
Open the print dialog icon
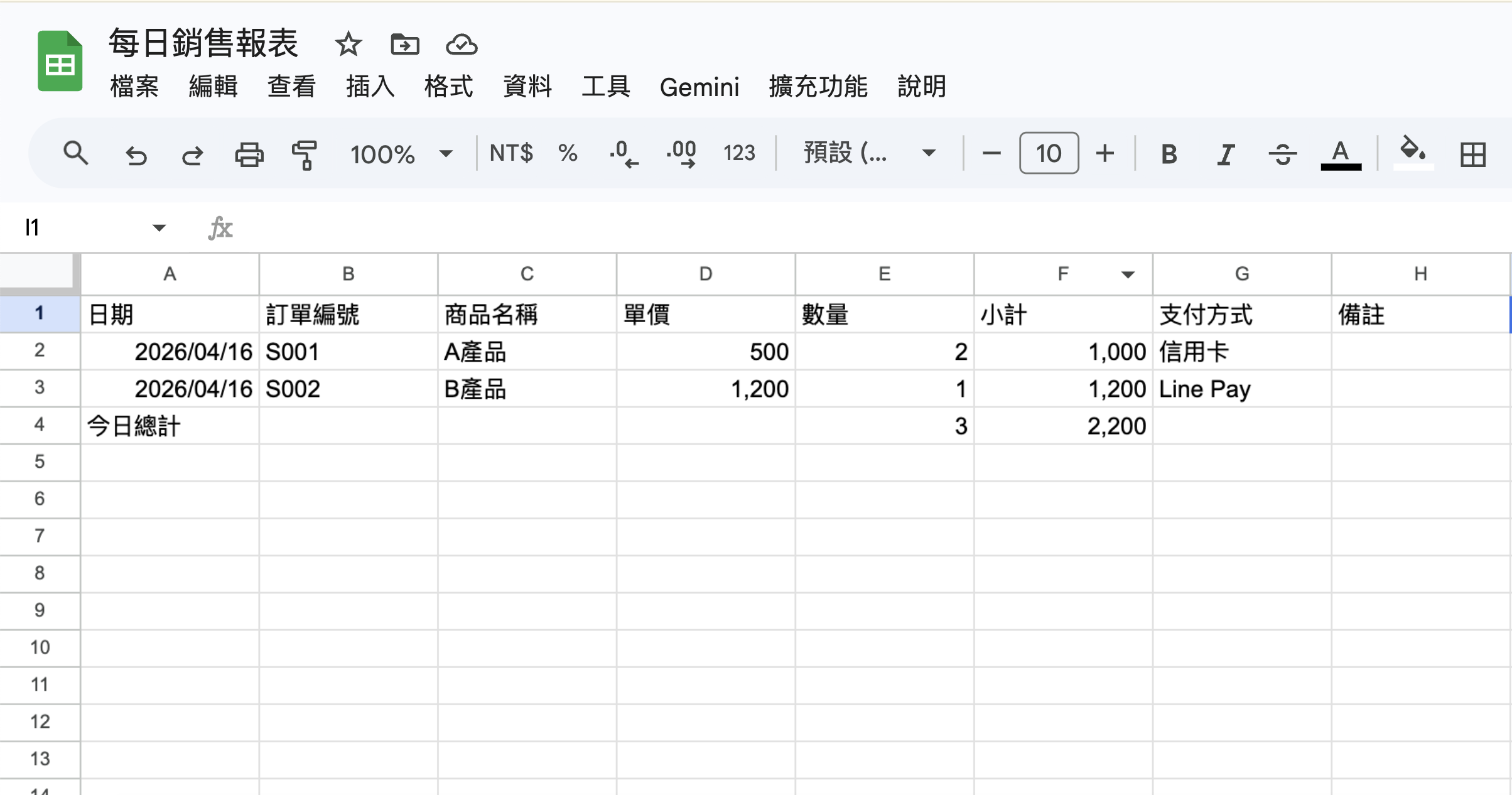[249, 153]
